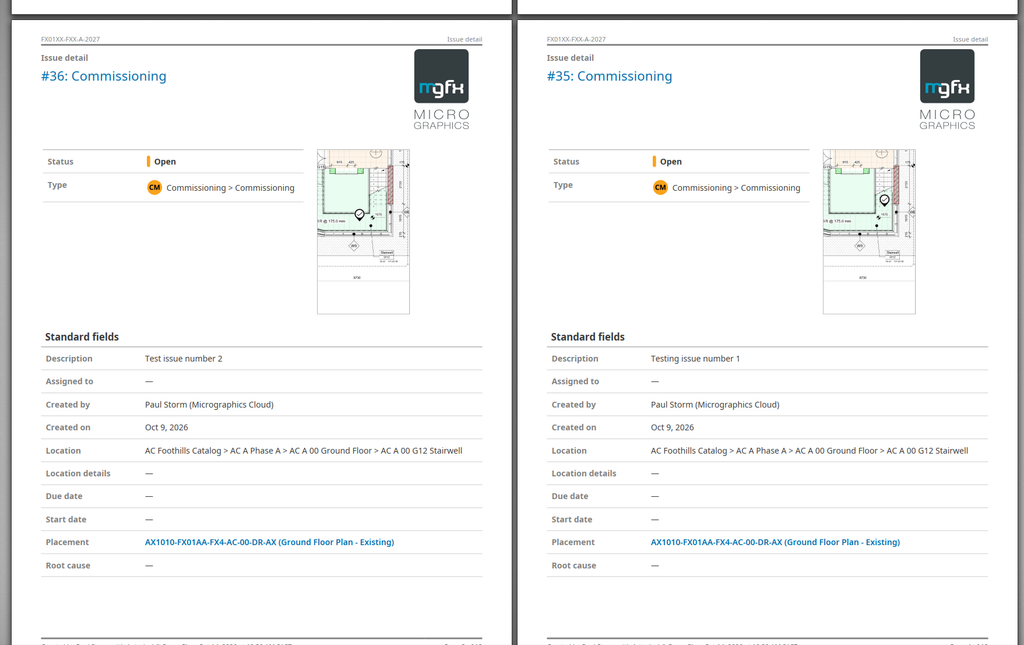
Task: Click the floor plan thumbnail on issue #35
Action: pos(869,232)
